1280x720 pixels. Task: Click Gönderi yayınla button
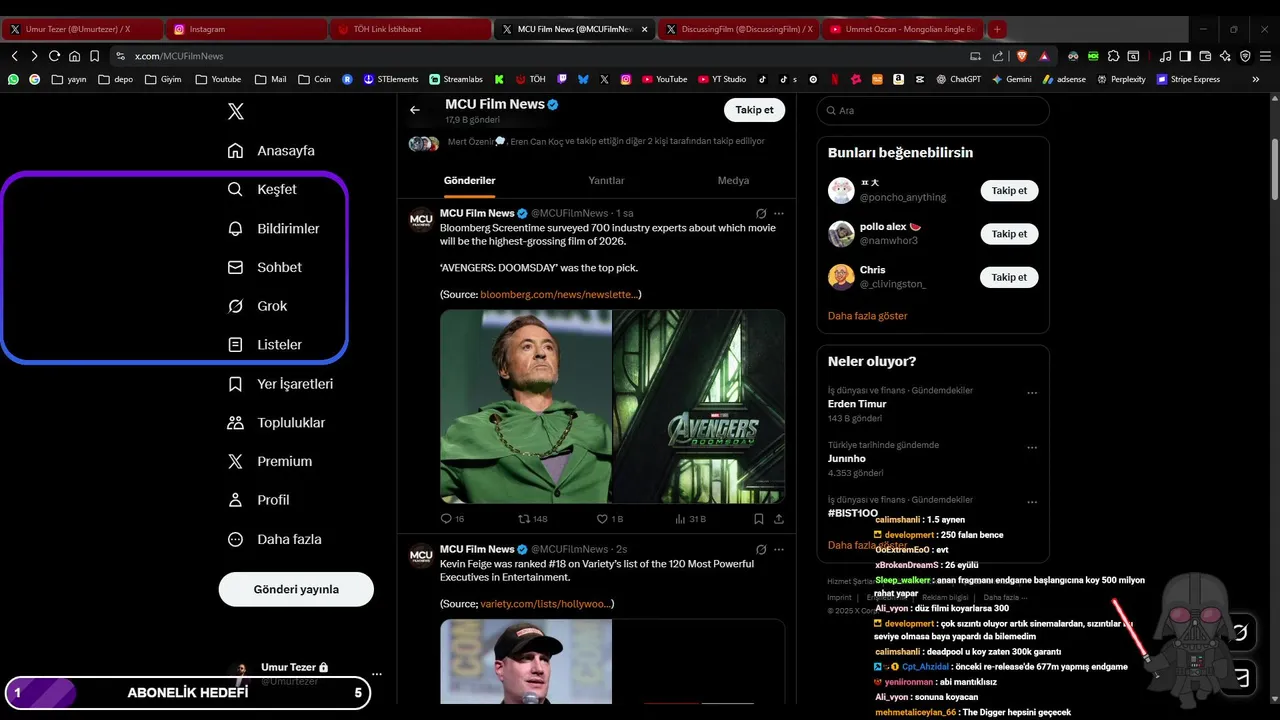pyautogui.click(x=296, y=589)
